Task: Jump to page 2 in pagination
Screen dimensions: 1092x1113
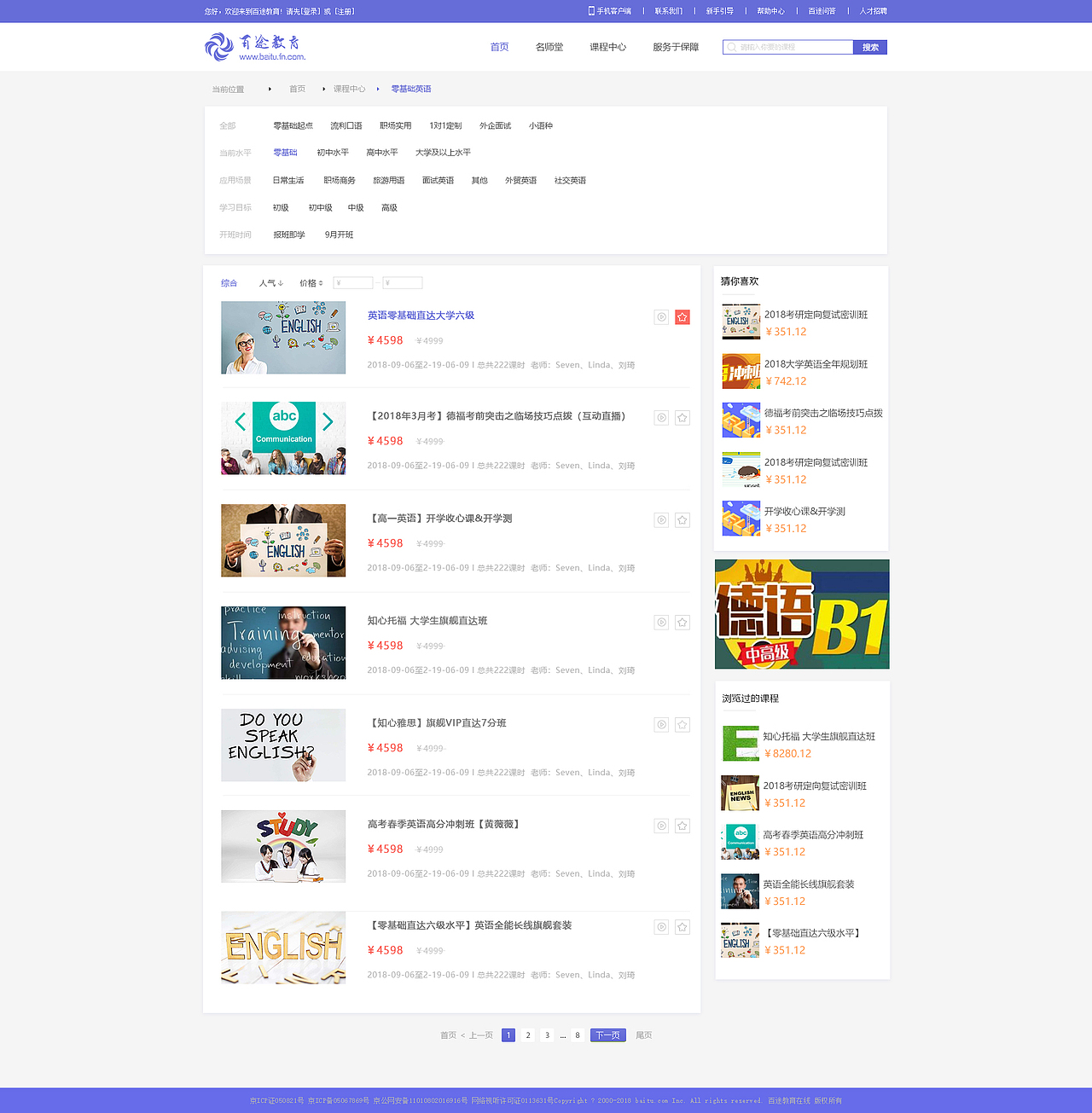Action: pos(528,1035)
